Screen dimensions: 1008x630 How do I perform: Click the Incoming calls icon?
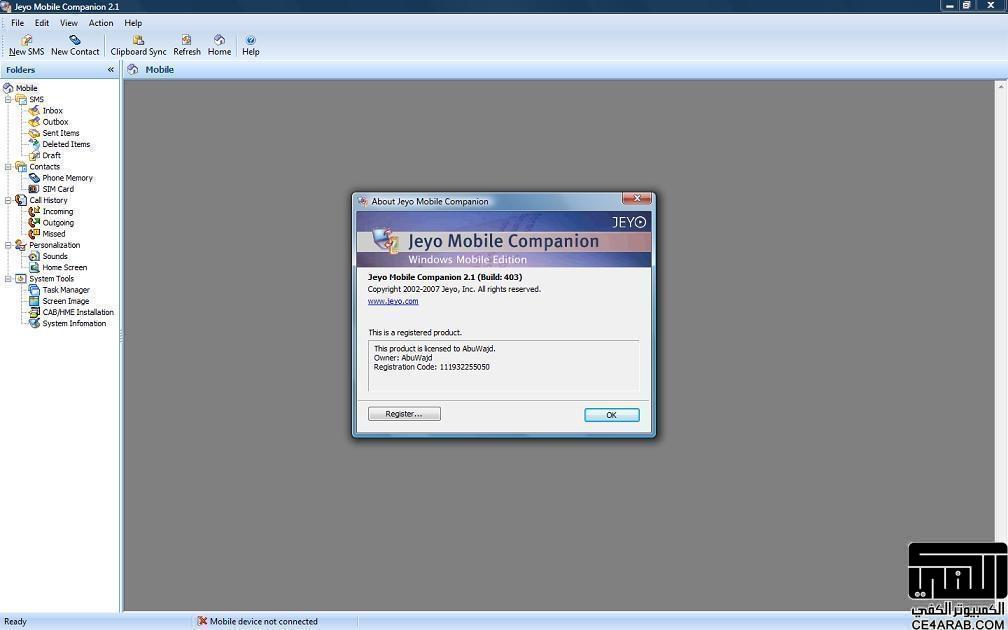34,212
